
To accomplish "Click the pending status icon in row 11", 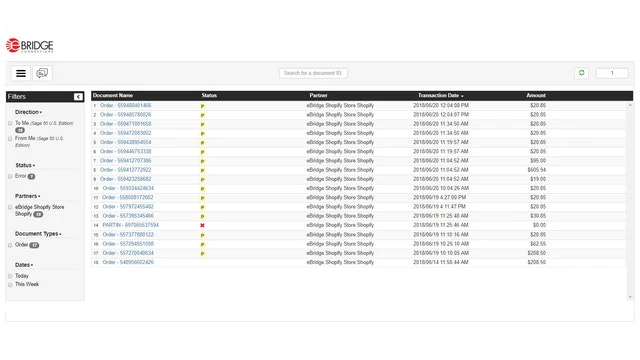I will (202, 198).
